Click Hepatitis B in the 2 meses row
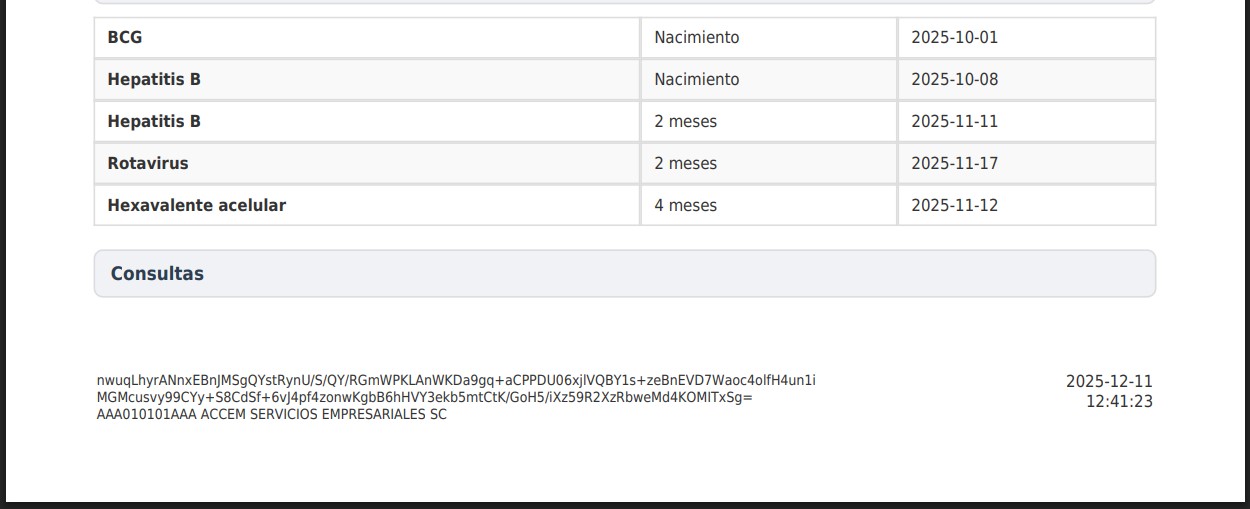This screenshot has width=1250, height=509. 154,122
